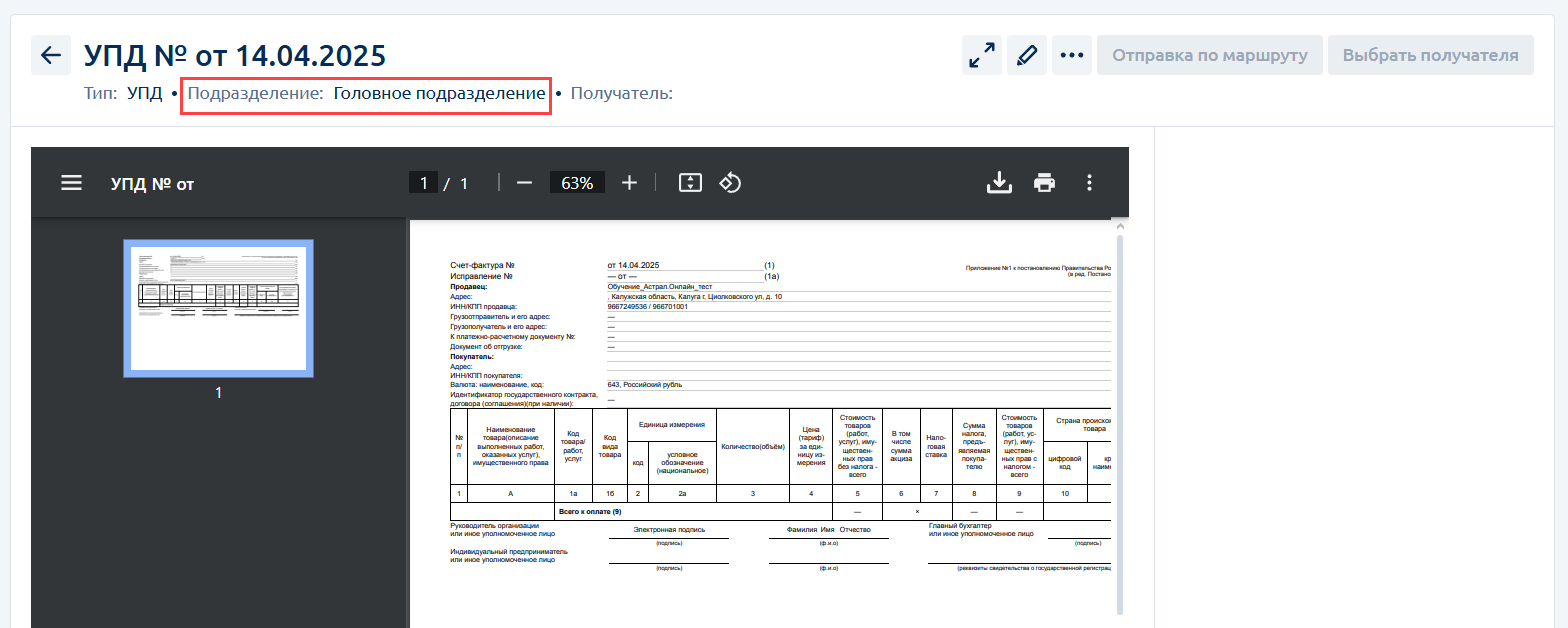Viewport: 1568px width, 628px height.
Task: Click the Электронная подпись text
Action: coord(669,530)
